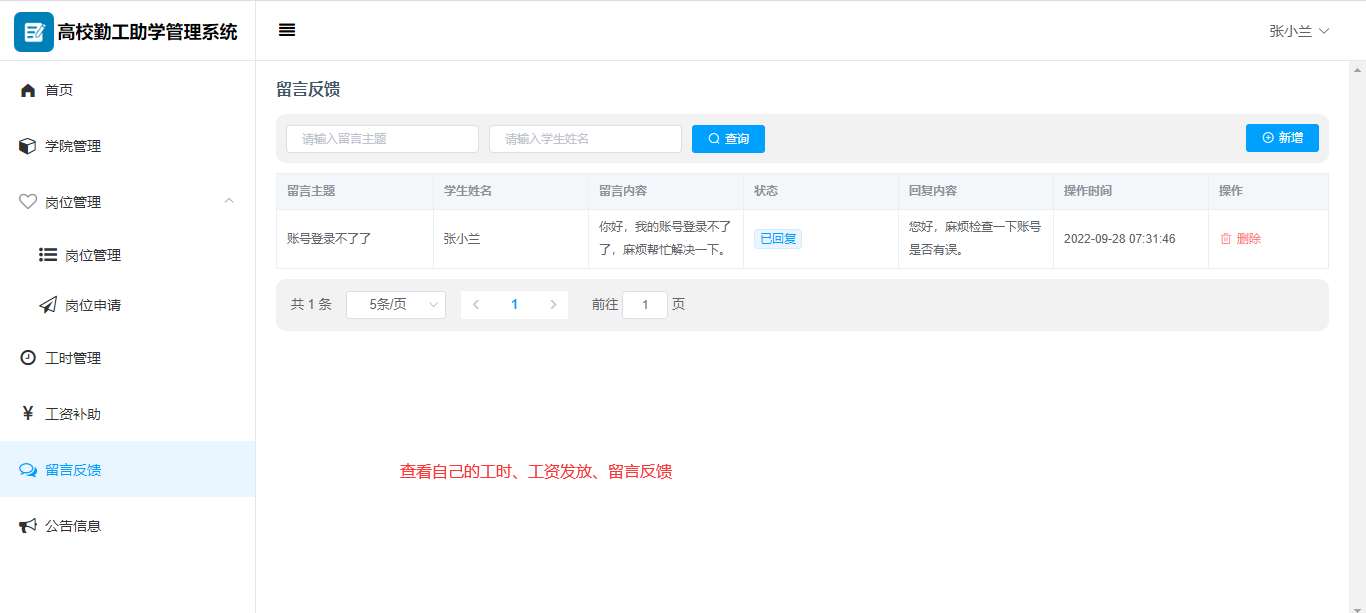Screen dimensions: 1366x613
Task: Go to next page arrow
Action: point(553,305)
